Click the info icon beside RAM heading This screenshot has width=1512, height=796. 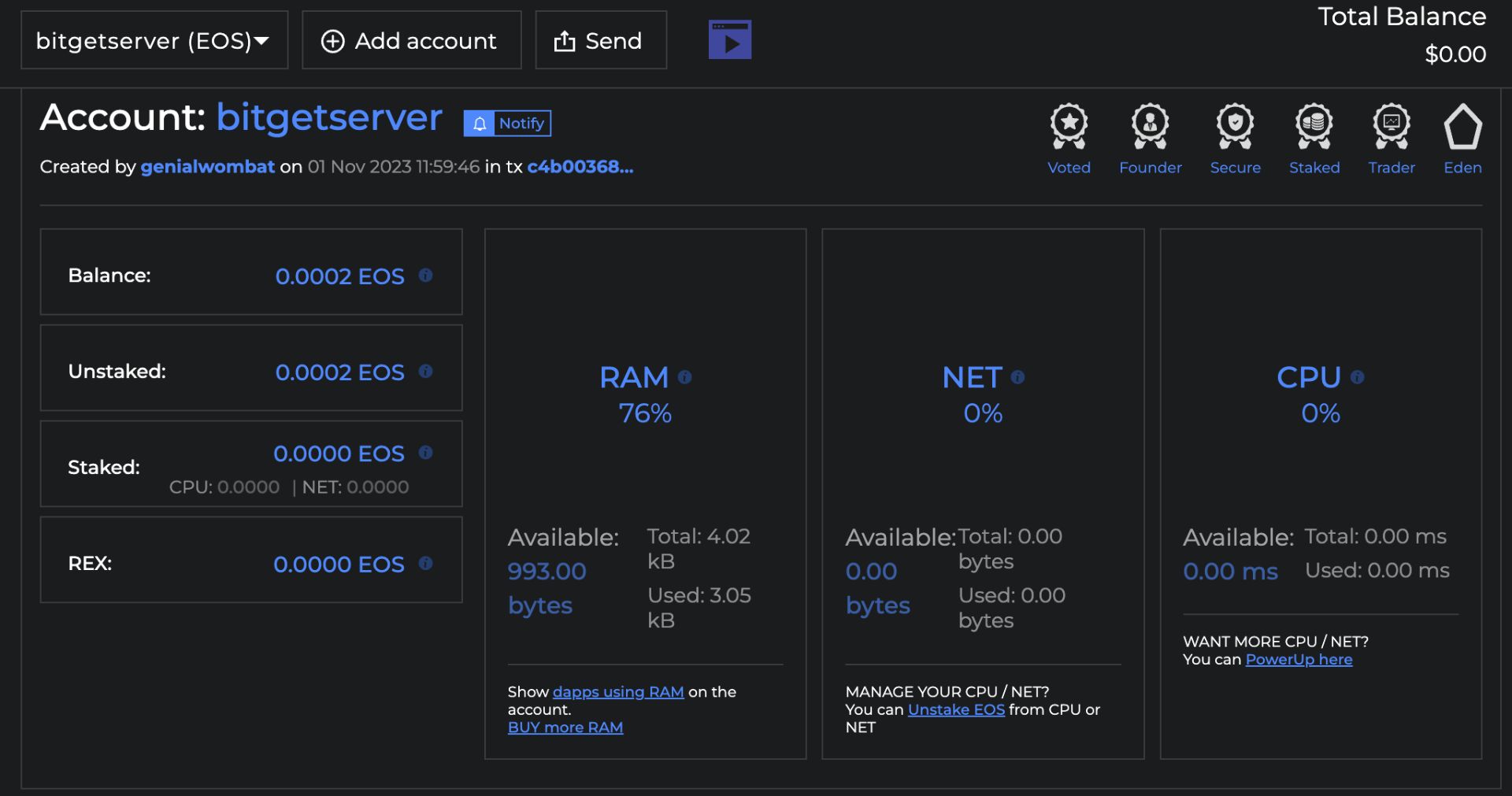point(684,377)
